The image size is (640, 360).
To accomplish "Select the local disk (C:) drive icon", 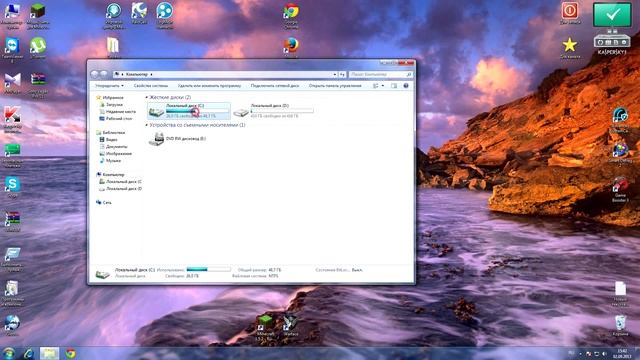I will (156, 111).
